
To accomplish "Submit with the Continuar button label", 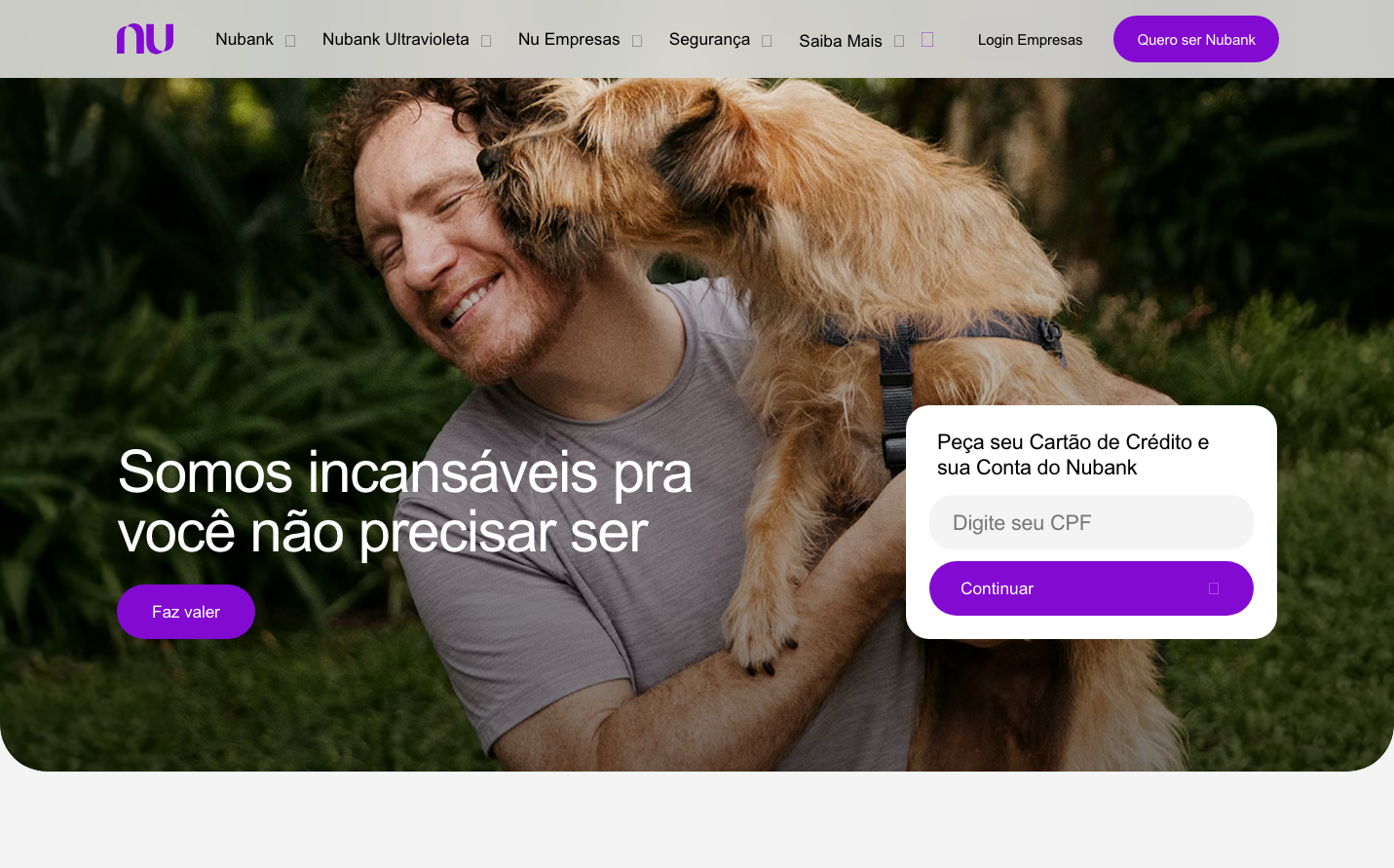I will click(x=997, y=588).
